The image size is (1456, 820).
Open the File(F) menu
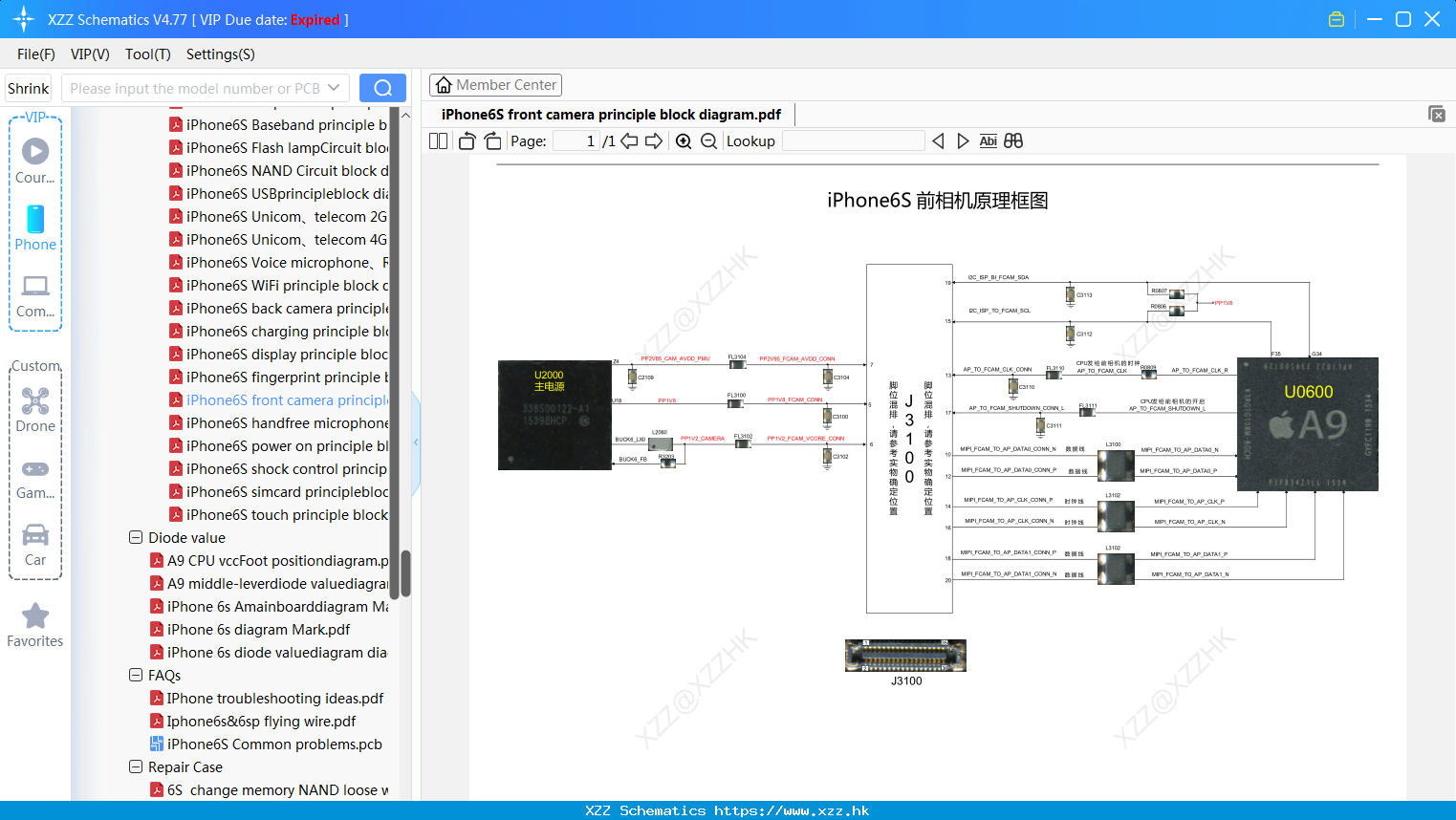coord(36,54)
